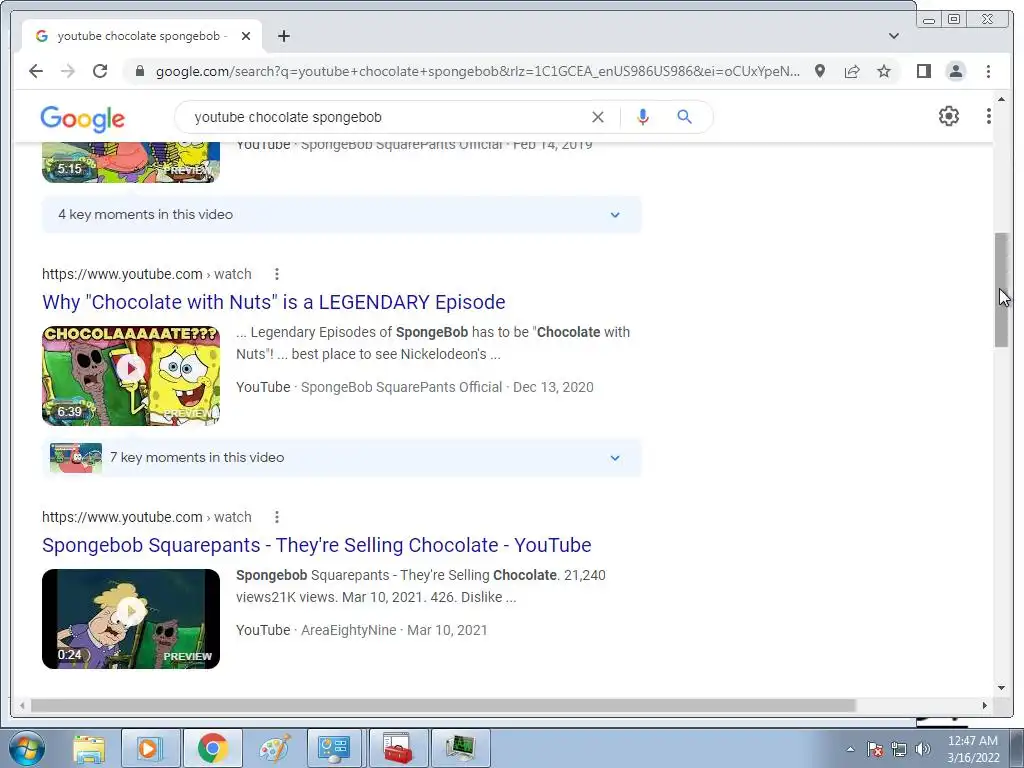Click the small key moments preview thumbnail
The image size is (1024, 768).
[x=76, y=458]
